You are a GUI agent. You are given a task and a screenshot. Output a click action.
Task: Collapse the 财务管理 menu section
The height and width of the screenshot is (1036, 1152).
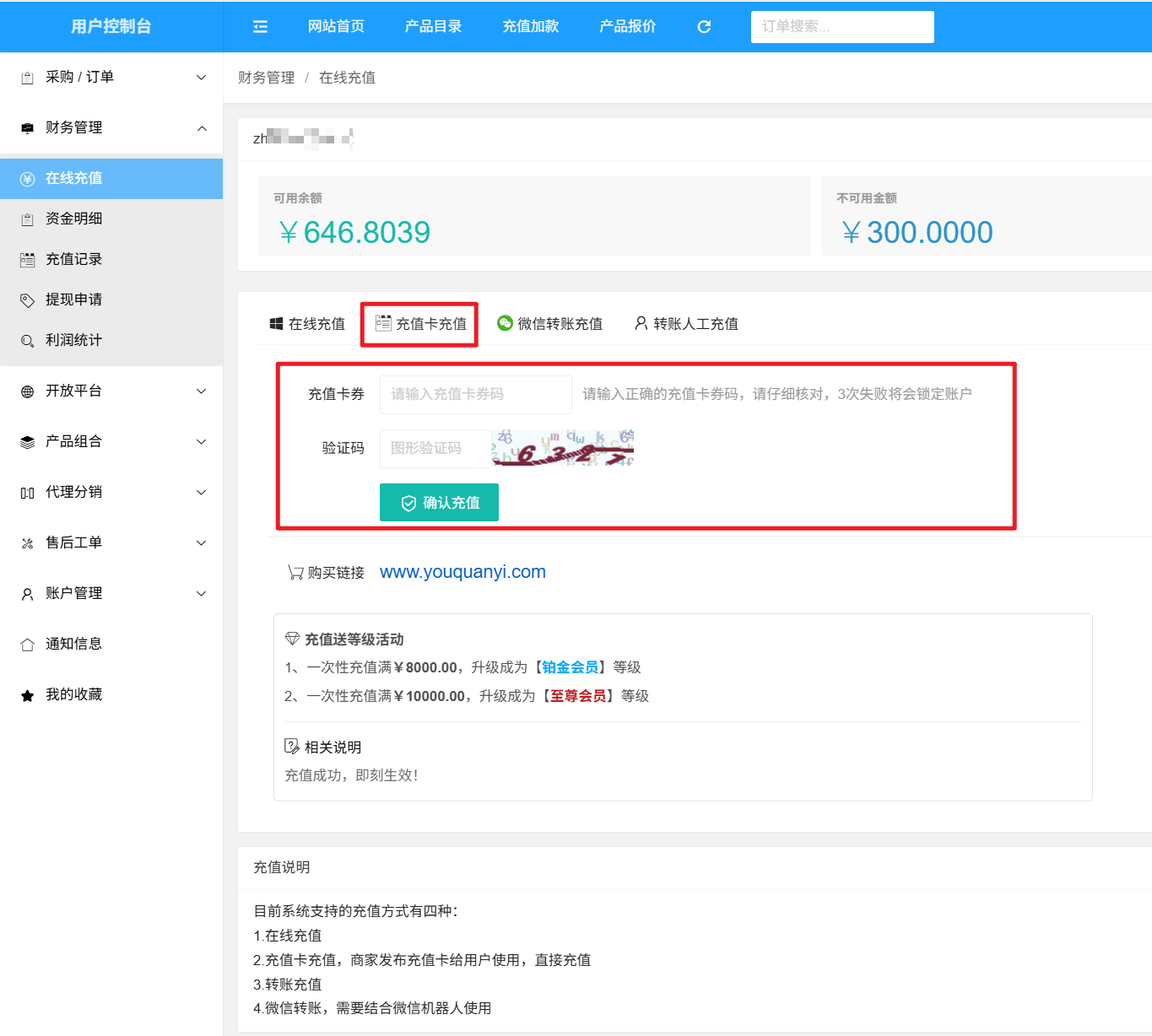click(111, 128)
